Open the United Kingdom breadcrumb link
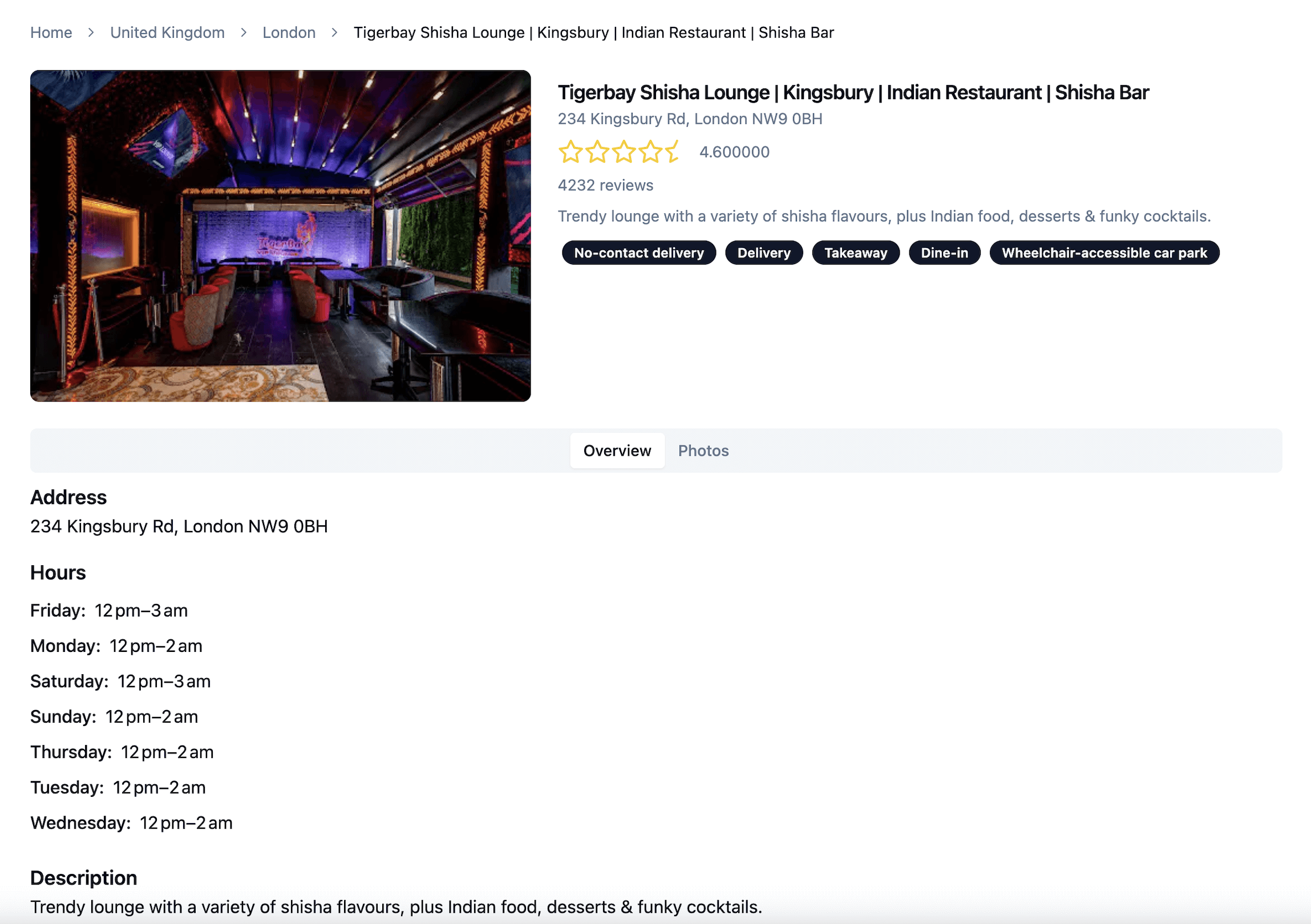The height and width of the screenshot is (924, 1311). pos(167,33)
